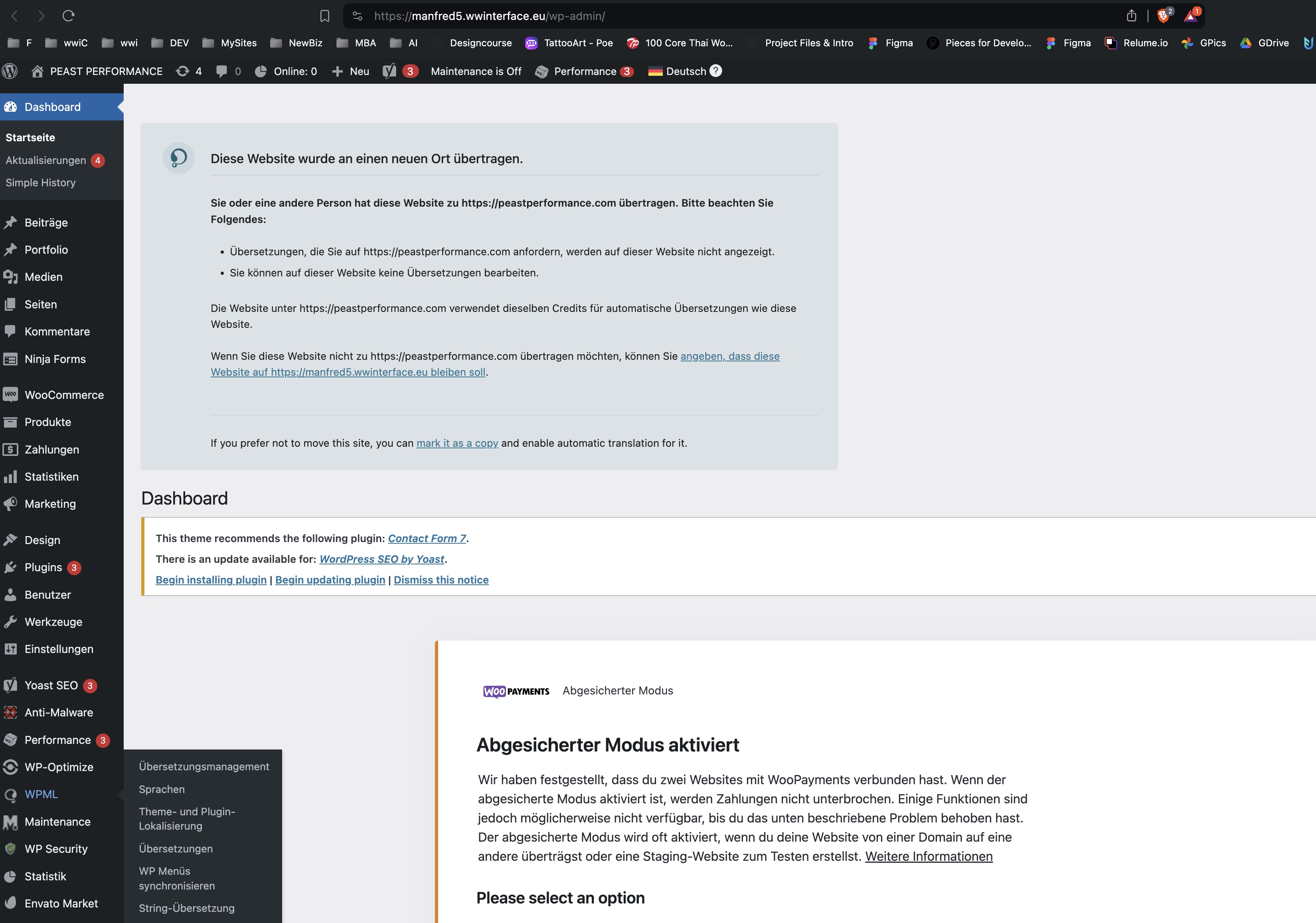Click Online: 0 in admin bar
Viewport: 1316px width, 923px height.
click(285, 71)
